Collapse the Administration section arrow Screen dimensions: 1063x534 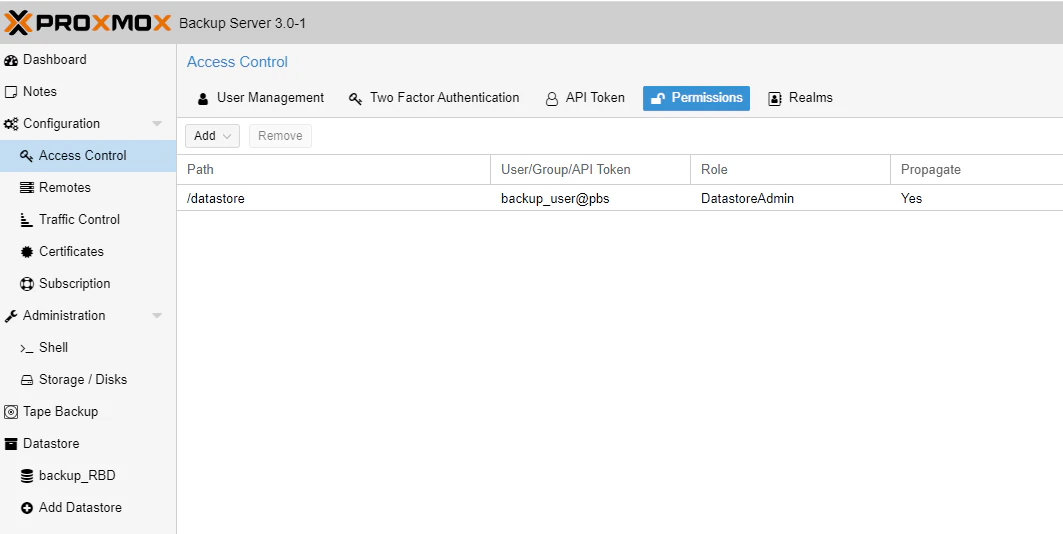pyautogui.click(x=157, y=316)
